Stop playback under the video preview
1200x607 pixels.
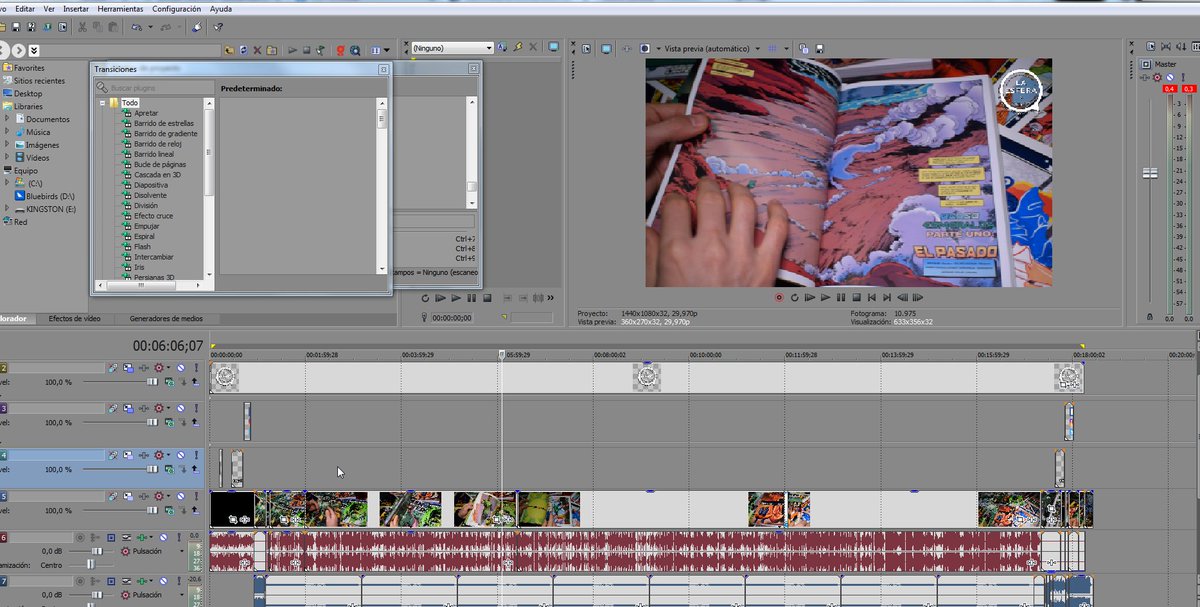pyautogui.click(x=856, y=297)
